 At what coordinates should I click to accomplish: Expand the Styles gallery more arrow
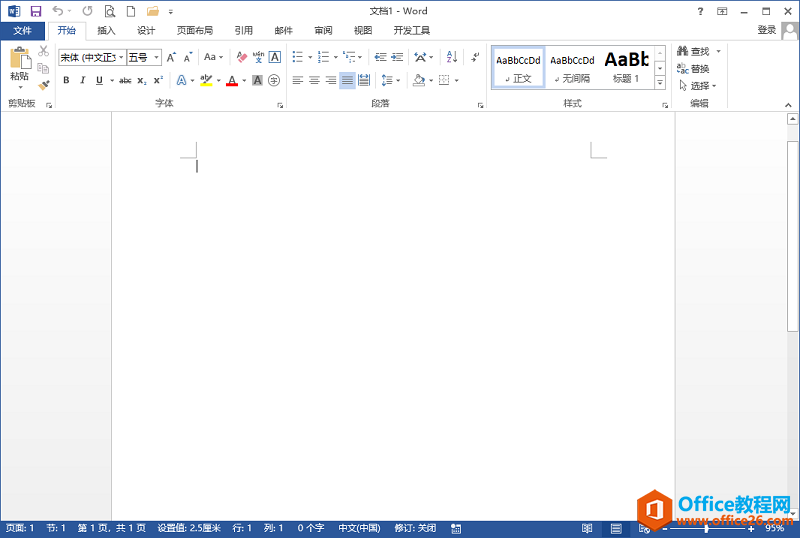click(x=660, y=84)
